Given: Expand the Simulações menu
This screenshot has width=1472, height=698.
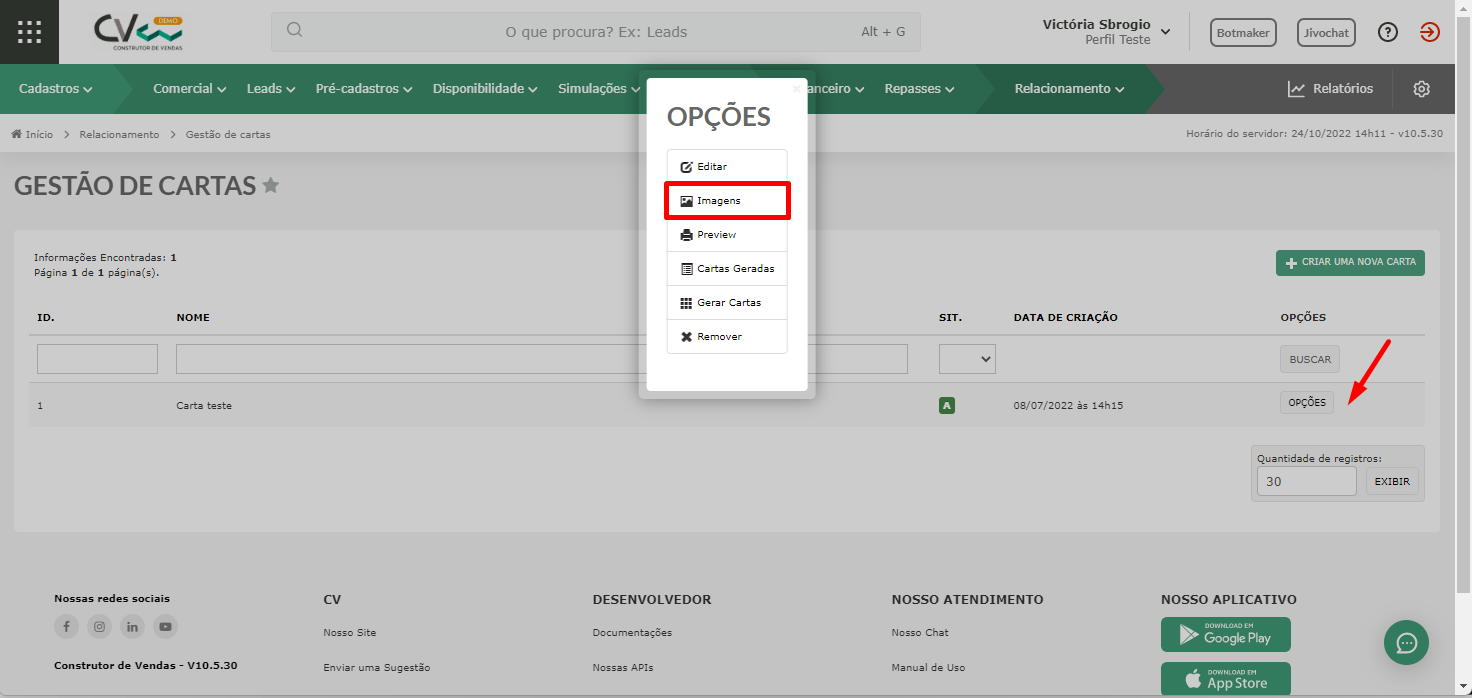Looking at the screenshot, I should coord(598,89).
